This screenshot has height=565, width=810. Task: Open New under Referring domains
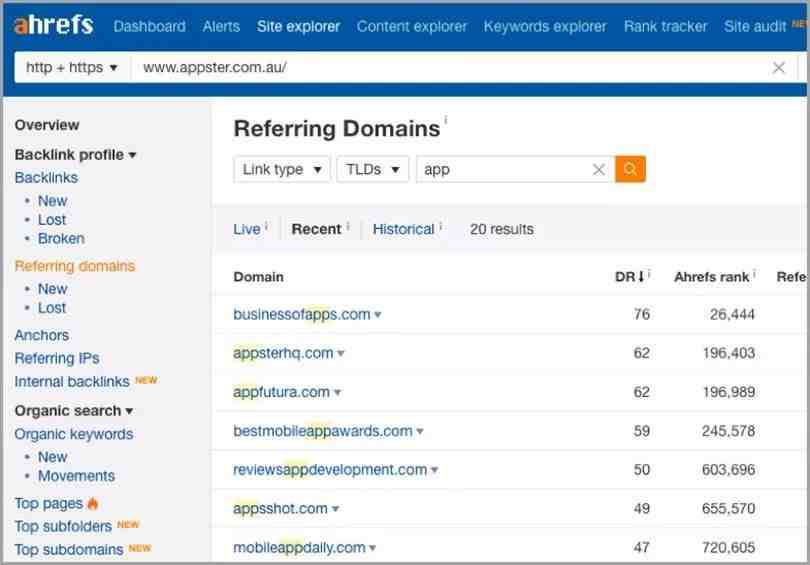(x=52, y=289)
